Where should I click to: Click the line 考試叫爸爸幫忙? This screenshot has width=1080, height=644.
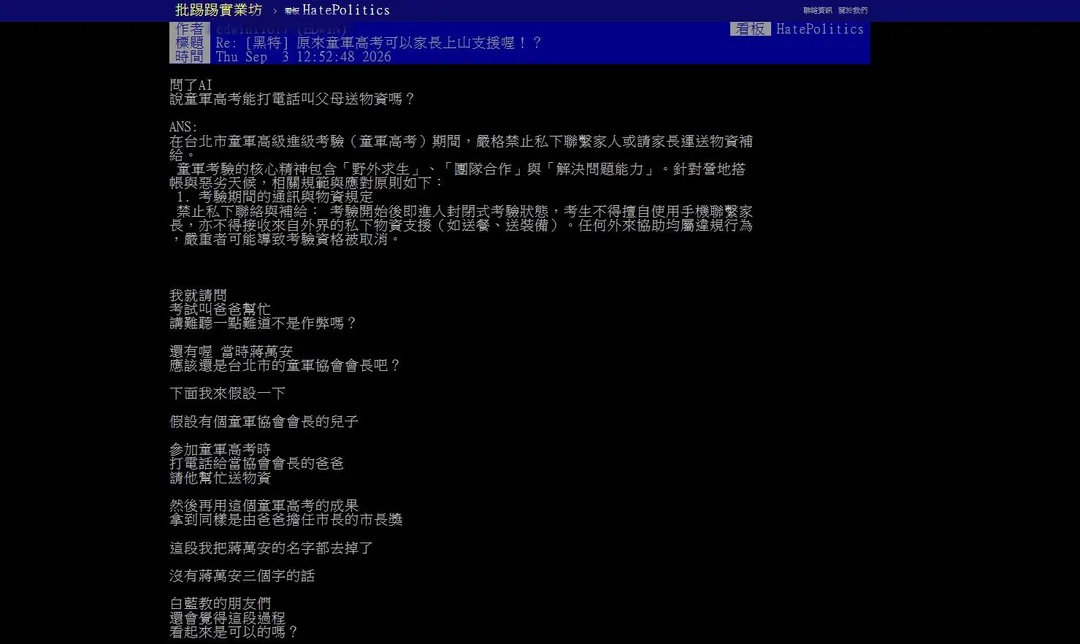(x=220, y=309)
